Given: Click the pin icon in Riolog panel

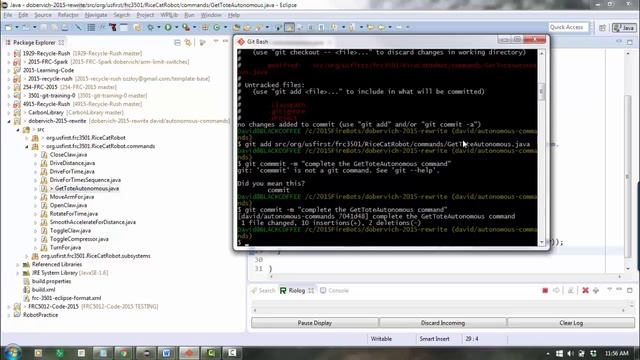Looking at the screenshot, I should tap(596, 290).
